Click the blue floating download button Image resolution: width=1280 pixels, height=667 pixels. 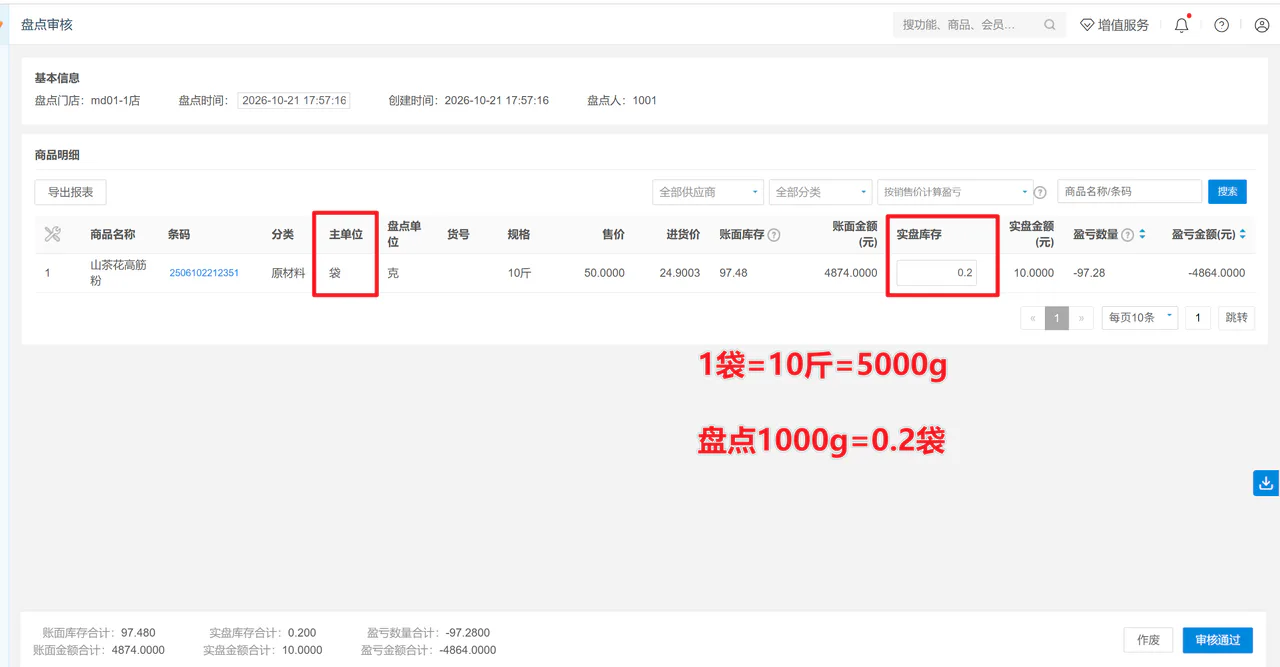coord(1266,483)
